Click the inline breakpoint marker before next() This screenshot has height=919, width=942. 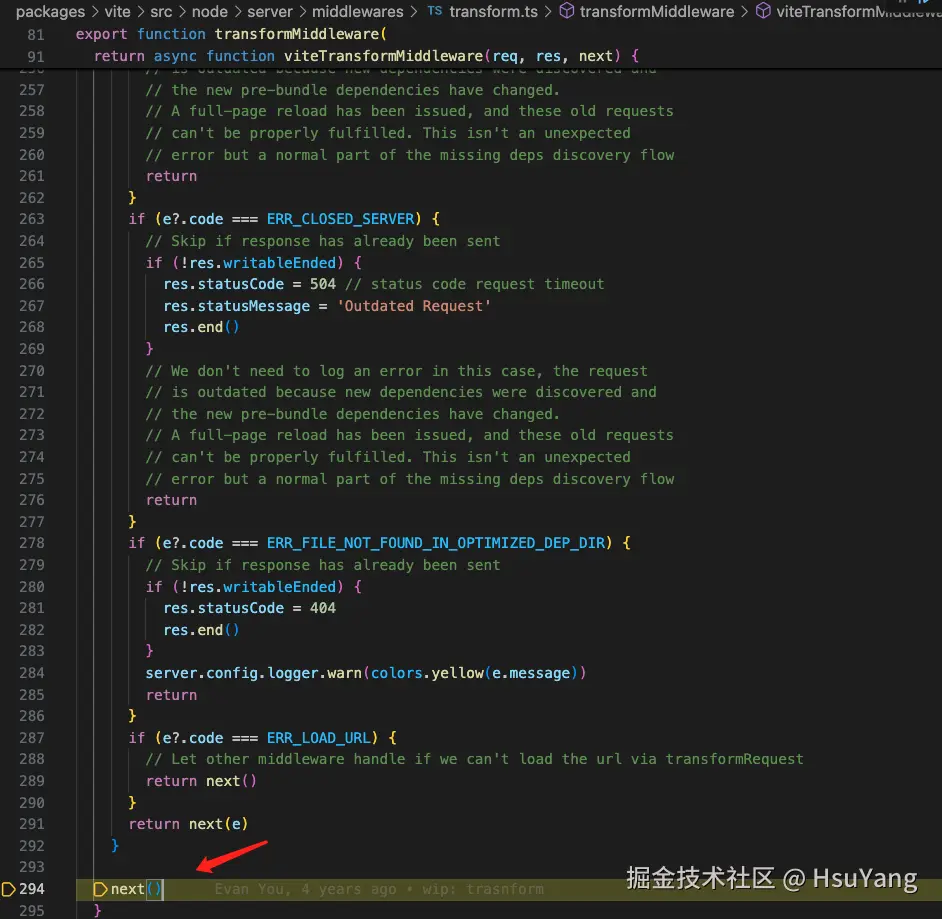pyautogui.click(x=100, y=889)
